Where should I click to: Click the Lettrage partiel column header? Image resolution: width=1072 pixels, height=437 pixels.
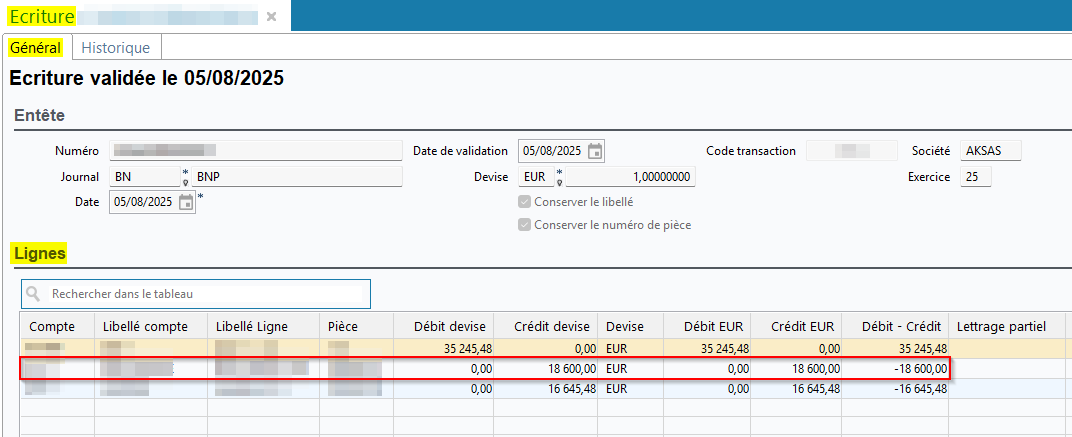click(x=1001, y=326)
